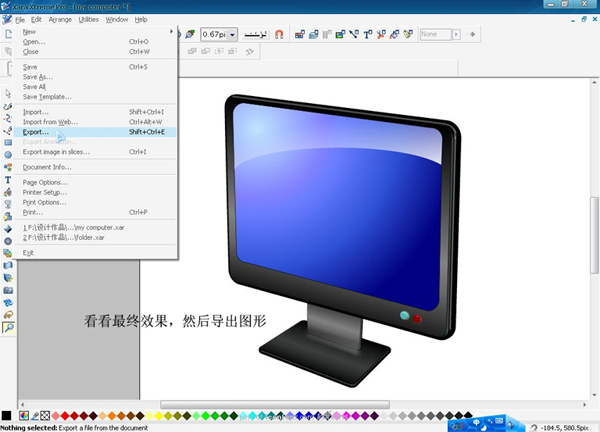Select the Selector arrow tool

pos(8,93)
